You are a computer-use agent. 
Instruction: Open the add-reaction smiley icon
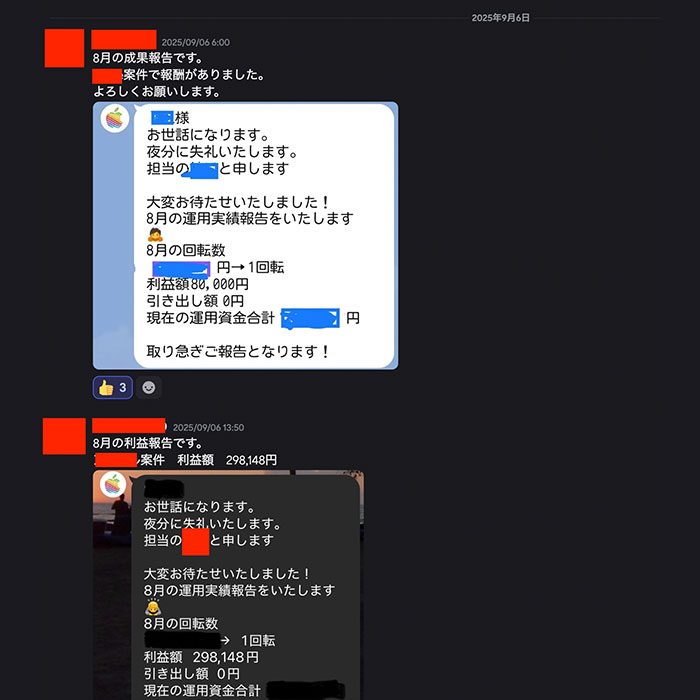(149, 388)
